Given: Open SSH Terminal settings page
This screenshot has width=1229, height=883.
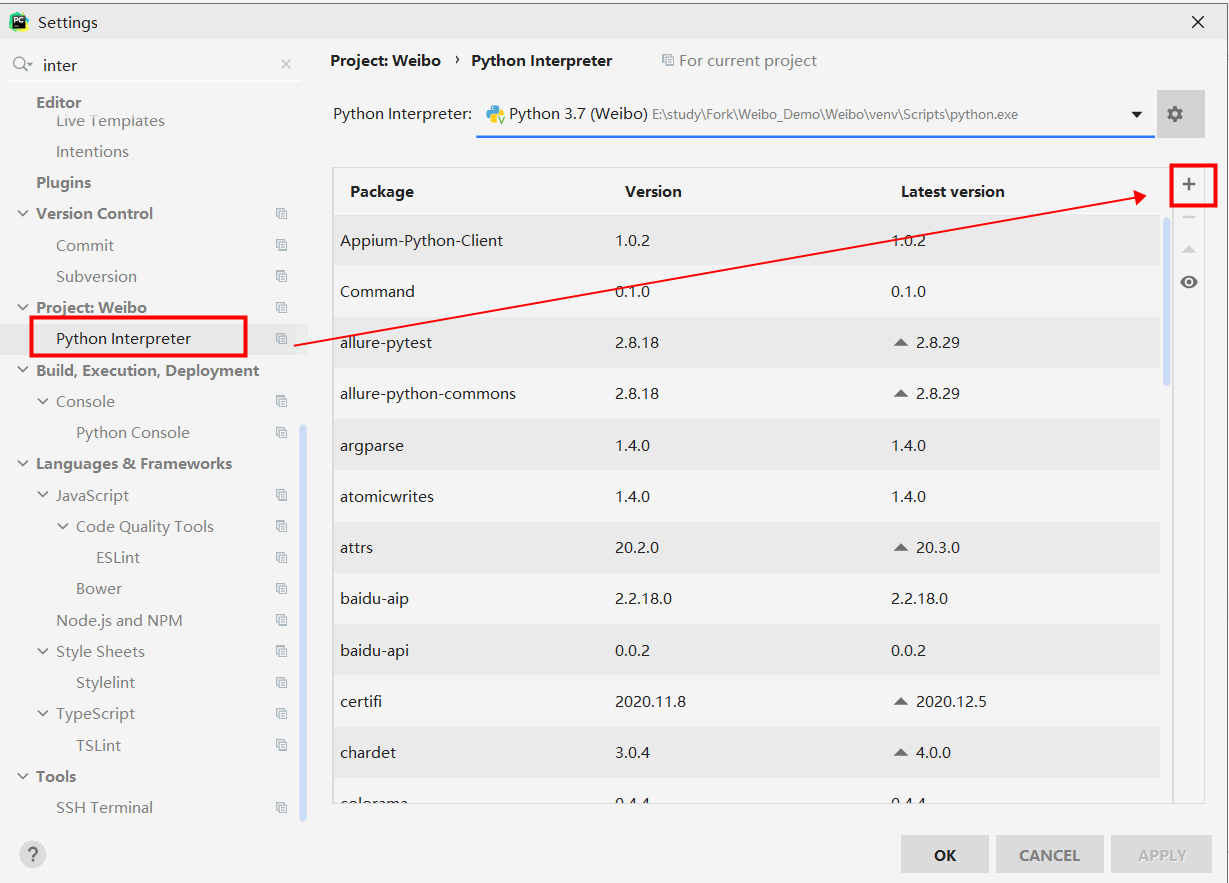Looking at the screenshot, I should 104,808.
